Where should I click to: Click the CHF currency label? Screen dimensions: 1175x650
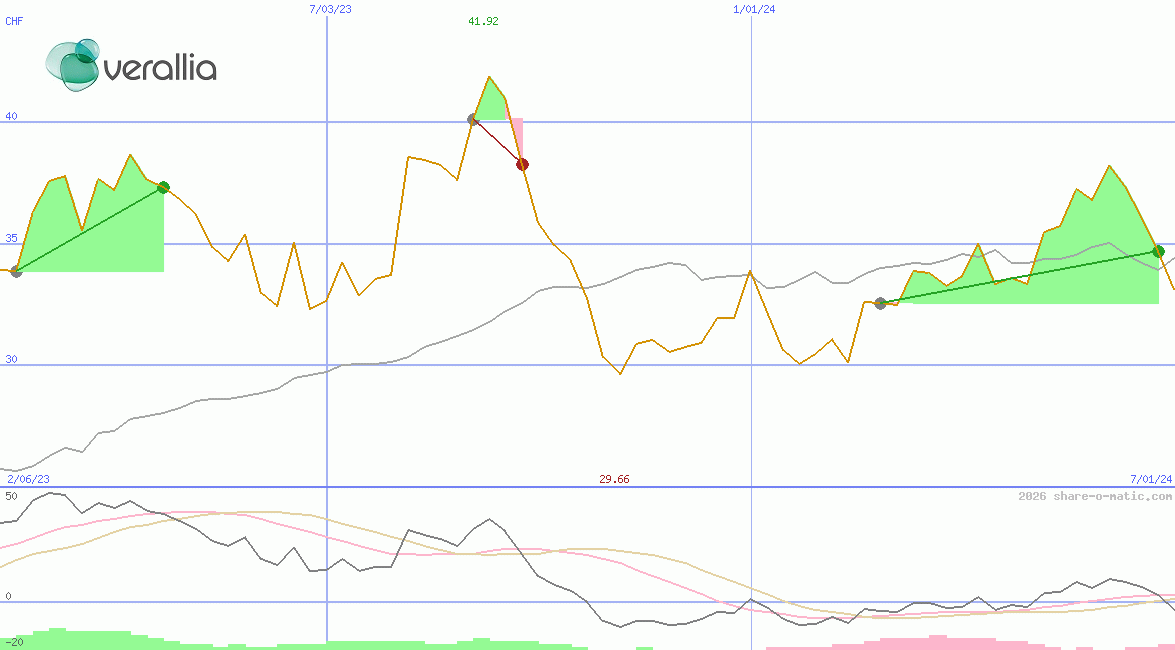click(x=15, y=20)
